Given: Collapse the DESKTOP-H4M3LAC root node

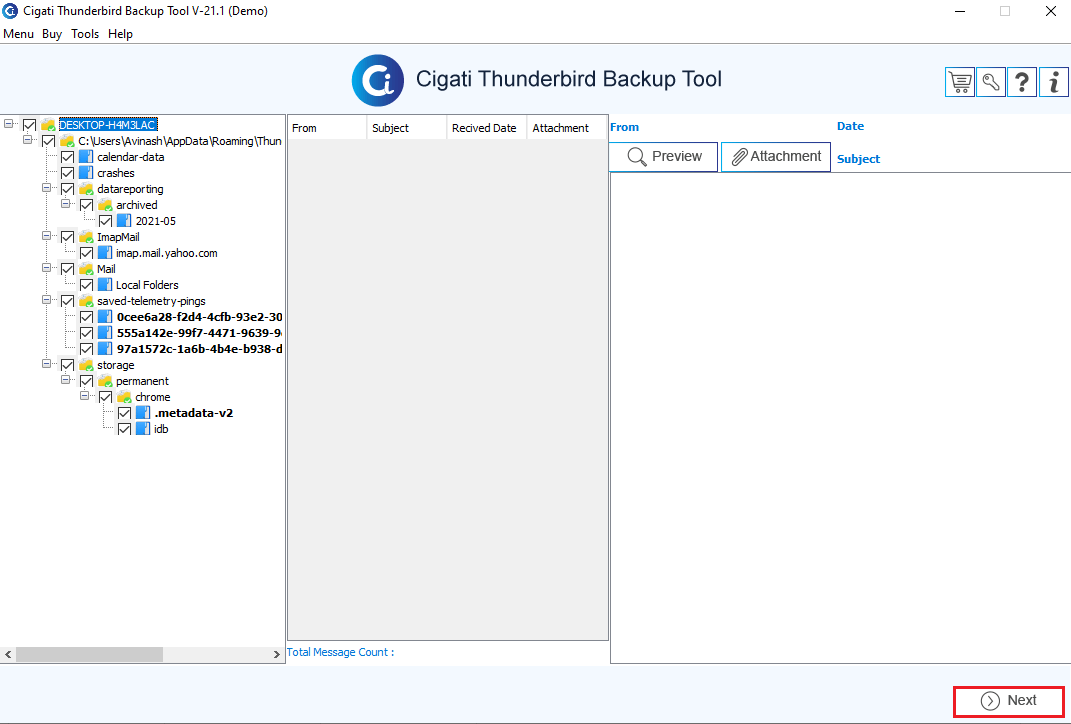Looking at the screenshot, I should [8, 124].
